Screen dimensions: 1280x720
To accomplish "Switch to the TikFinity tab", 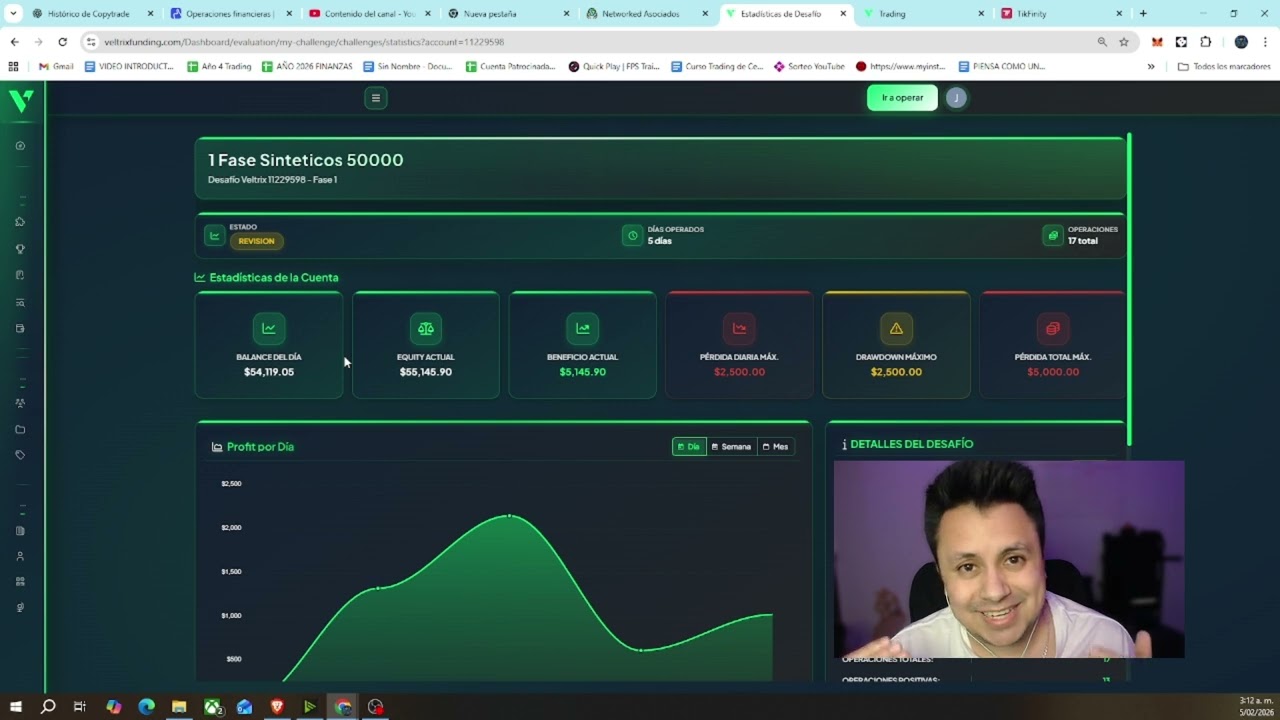I will 1060,14.
